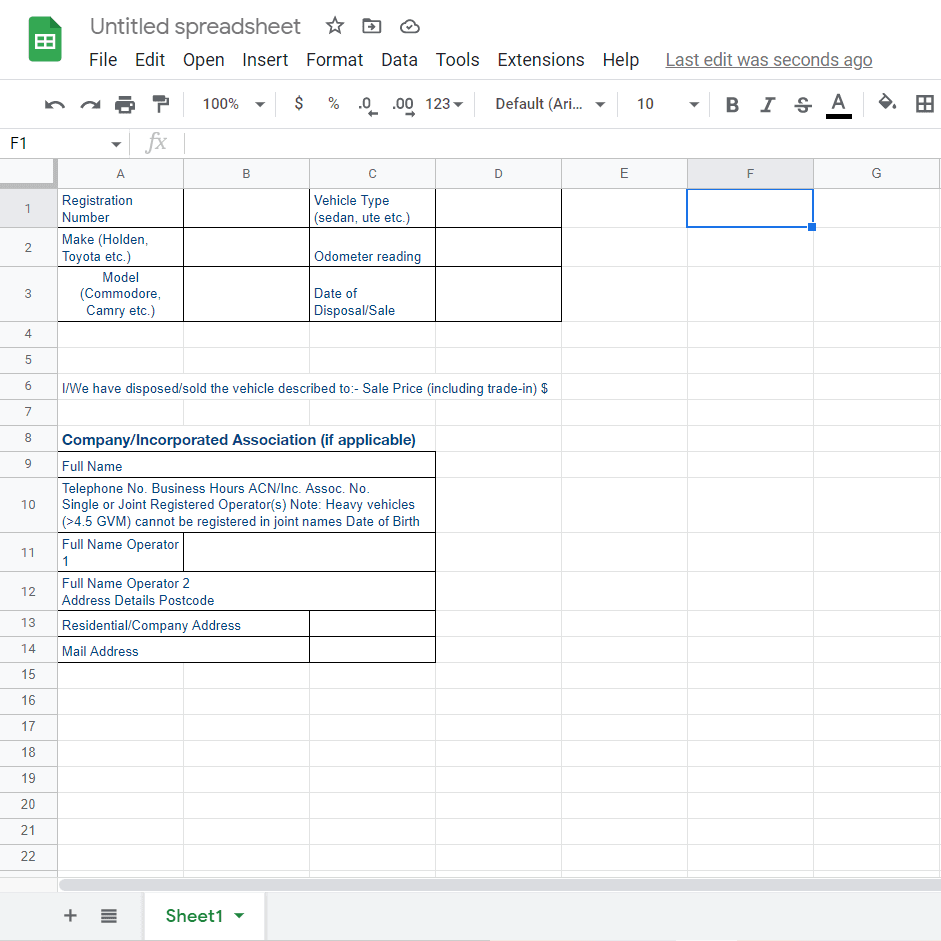941x941 pixels.
Task: Open the Help menu
Action: coord(621,60)
